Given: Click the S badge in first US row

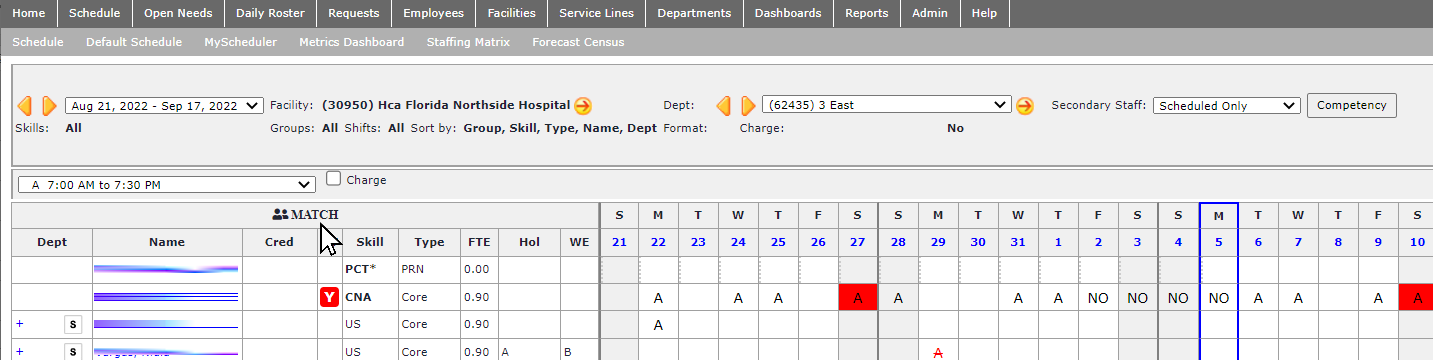Looking at the screenshot, I should (72, 324).
